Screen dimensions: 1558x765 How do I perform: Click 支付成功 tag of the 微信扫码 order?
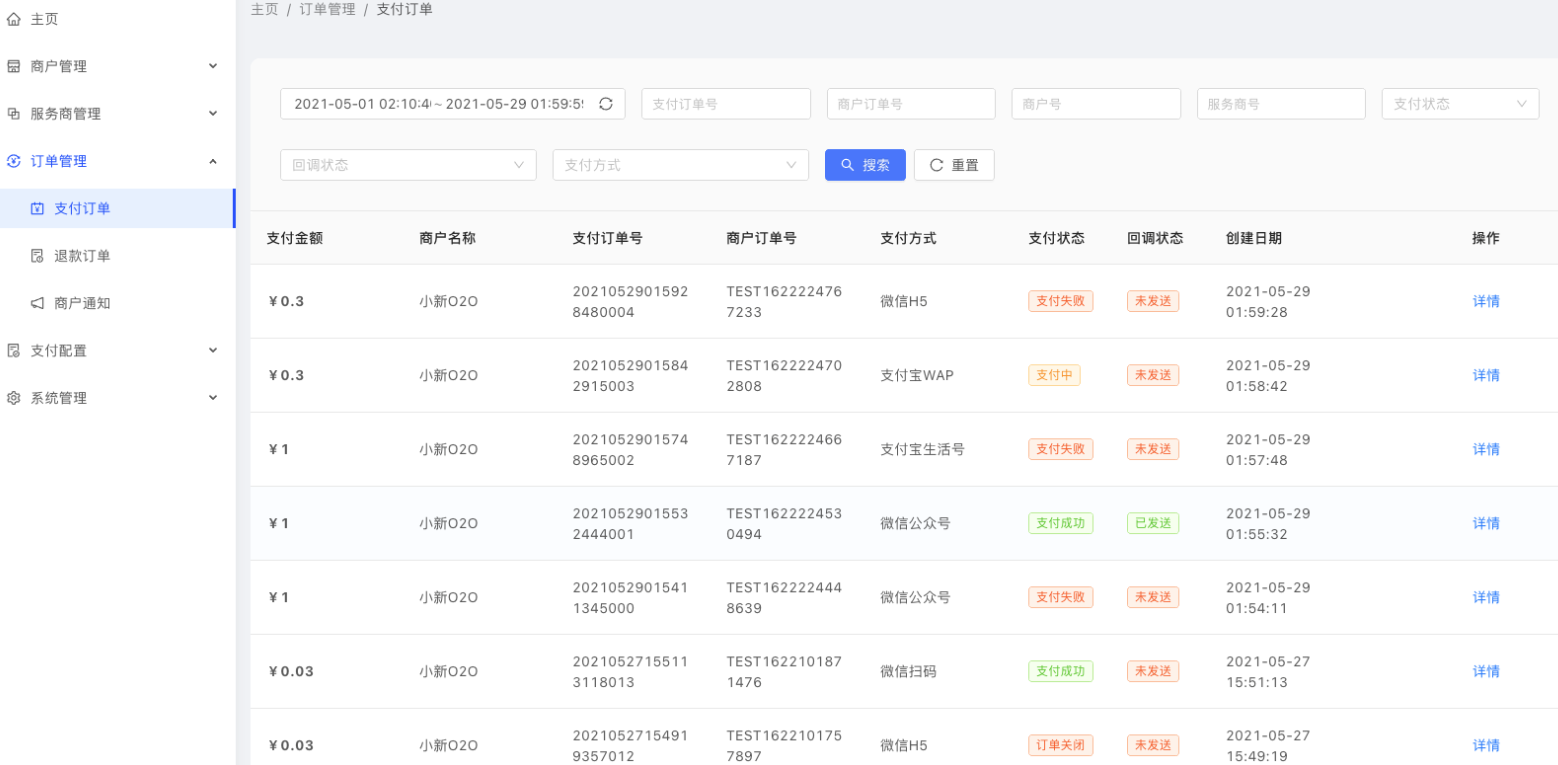[x=1061, y=671]
